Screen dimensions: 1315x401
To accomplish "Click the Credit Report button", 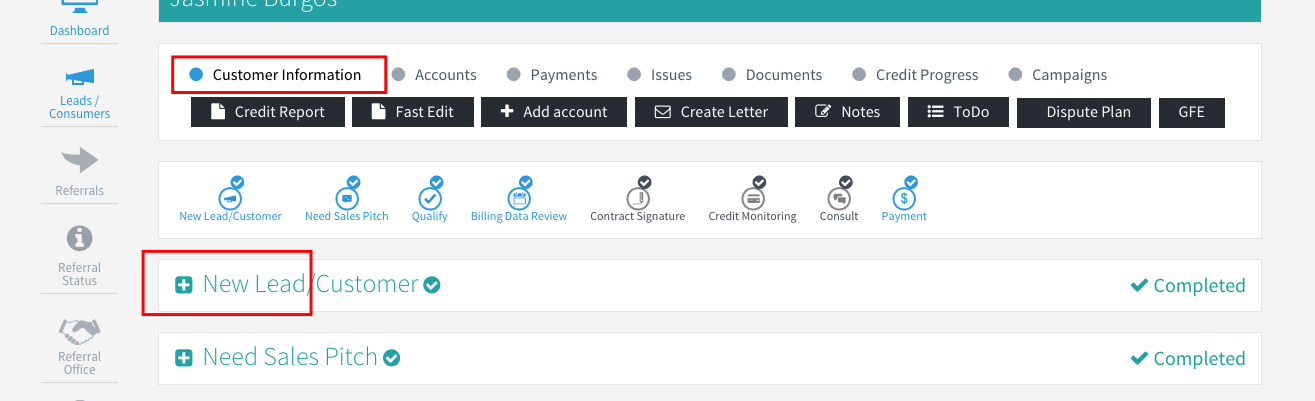I will click(268, 112).
